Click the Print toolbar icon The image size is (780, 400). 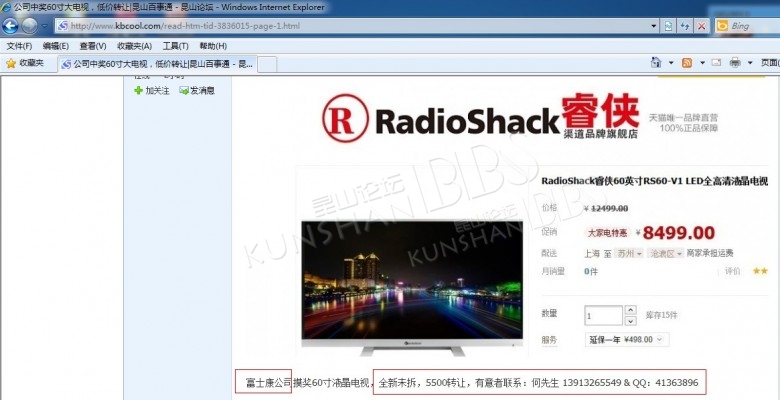tap(735, 63)
